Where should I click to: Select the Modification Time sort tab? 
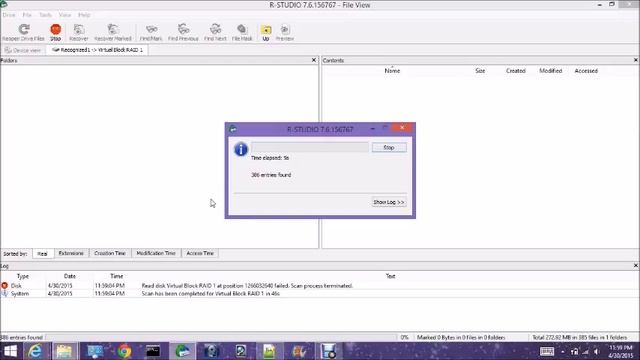(x=156, y=253)
